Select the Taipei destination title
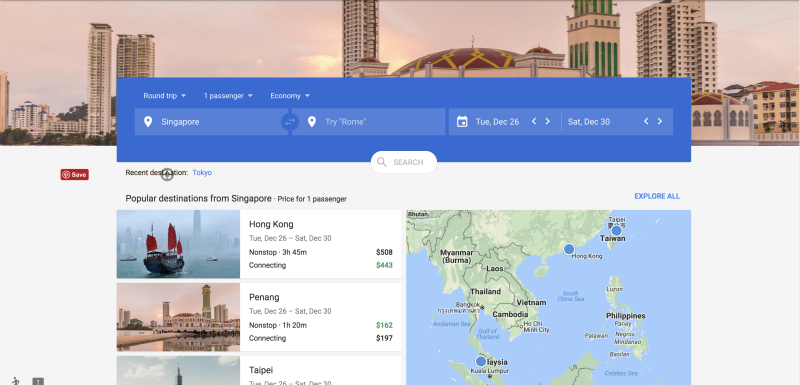800x385 pixels. coord(261,370)
